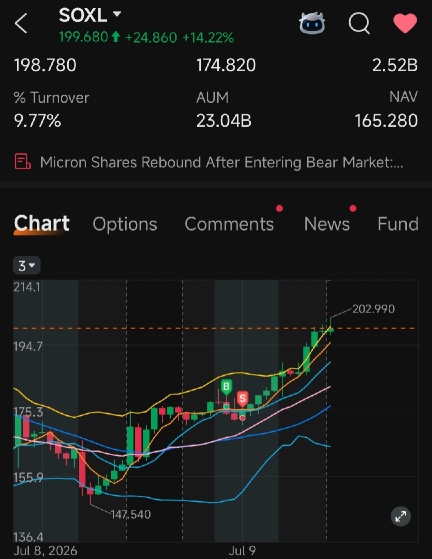Screen dimensions: 432x559
Task: Click the 202.990 high price label
Action: pos(374,309)
